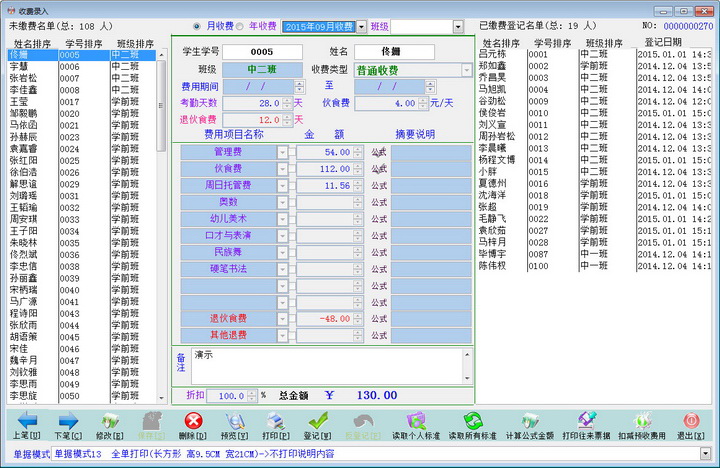Tick the checkbox in 民族舞 row

[292, 252]
